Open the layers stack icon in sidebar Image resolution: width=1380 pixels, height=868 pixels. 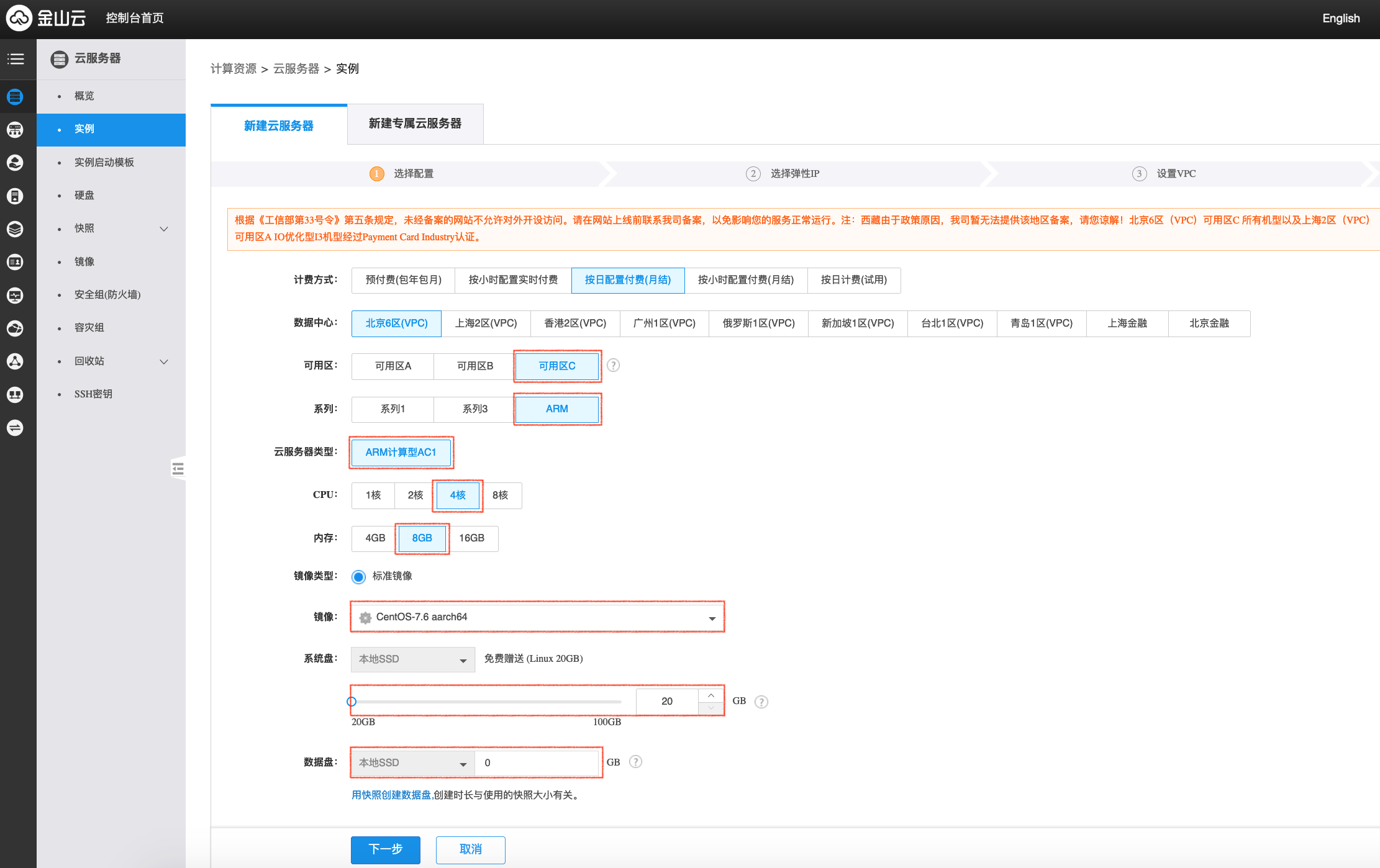tap(16, 229)
